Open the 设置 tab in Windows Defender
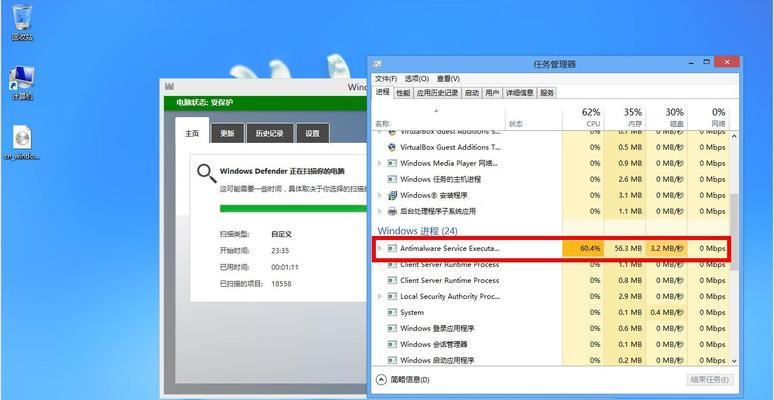 click(x=312, y=133)
